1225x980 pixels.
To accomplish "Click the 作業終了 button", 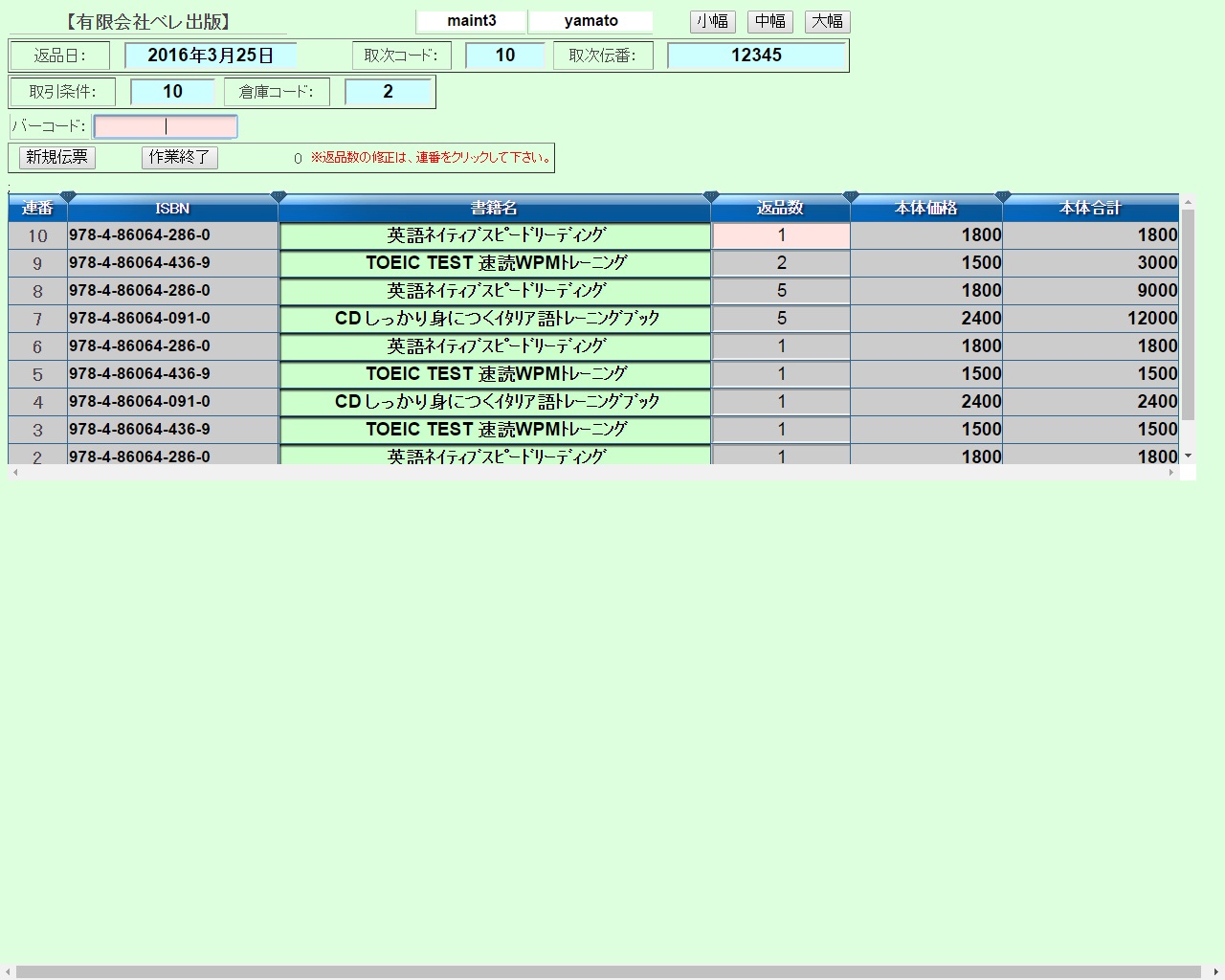I will point(180,157).
